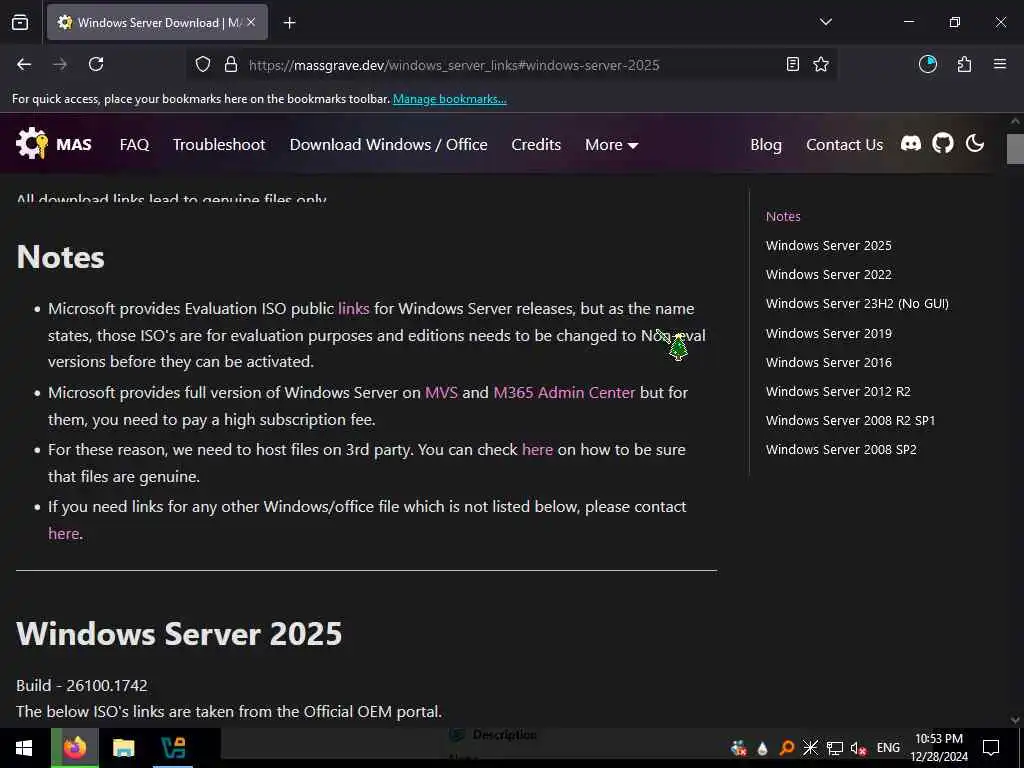1024x768 pixels.
Task: Follow the 'here.' contact link
Action: click(64, 534)
